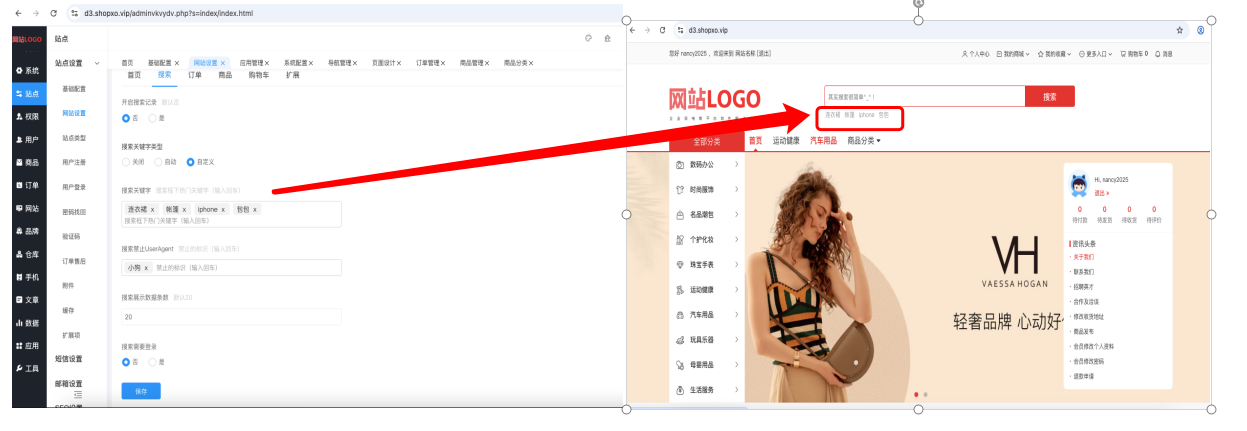
Task: Open 用户注册 in the site settings menu
Action: coord(74,162)
